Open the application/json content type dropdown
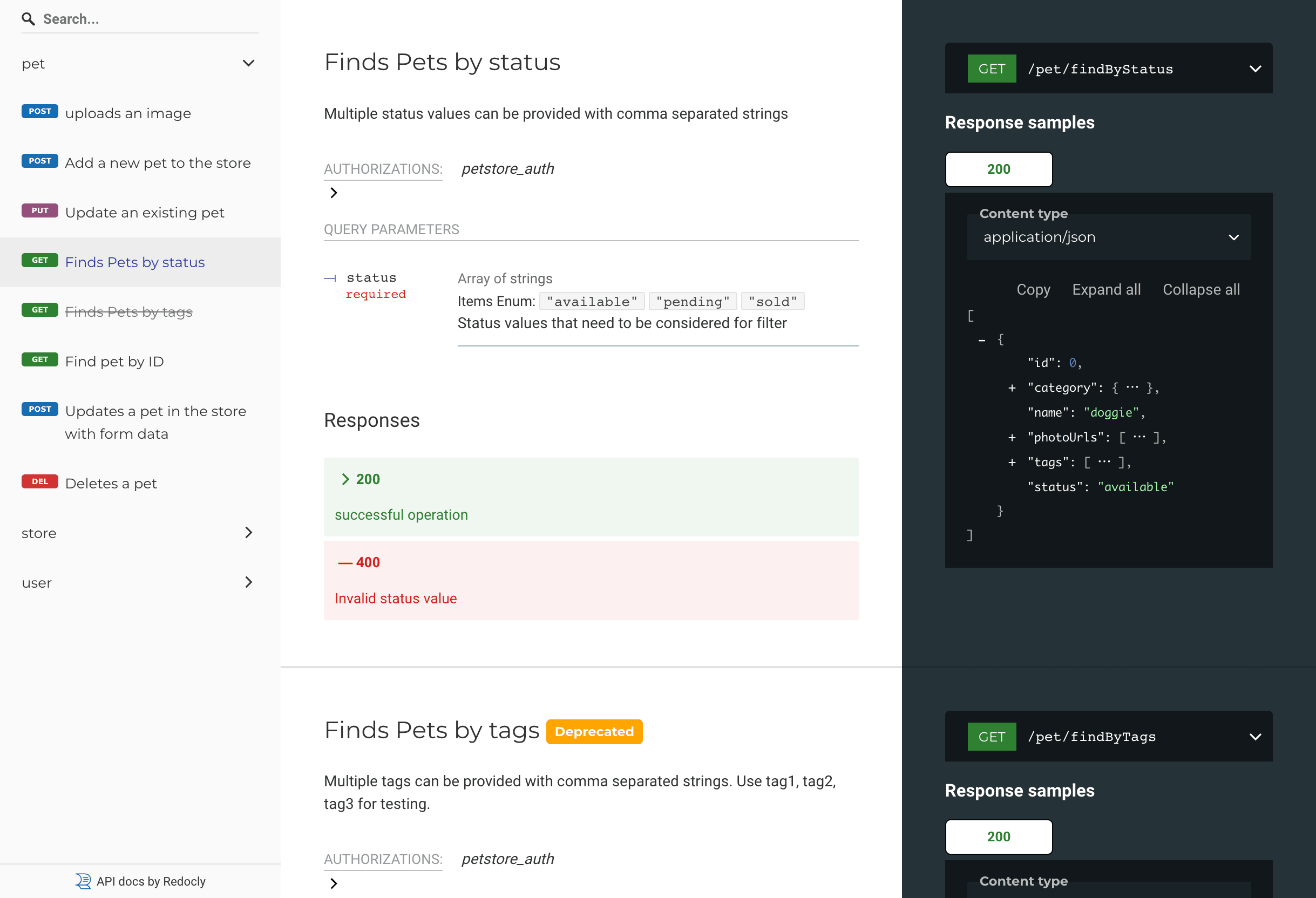The image size is (1316, 898). [x=1108, y=237]
